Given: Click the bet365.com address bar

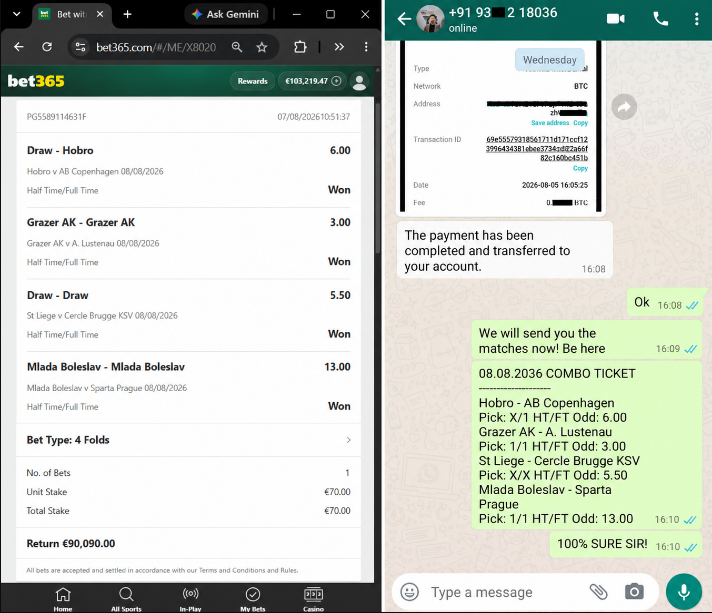Looking at the screenshot, I should click(156, 47).
